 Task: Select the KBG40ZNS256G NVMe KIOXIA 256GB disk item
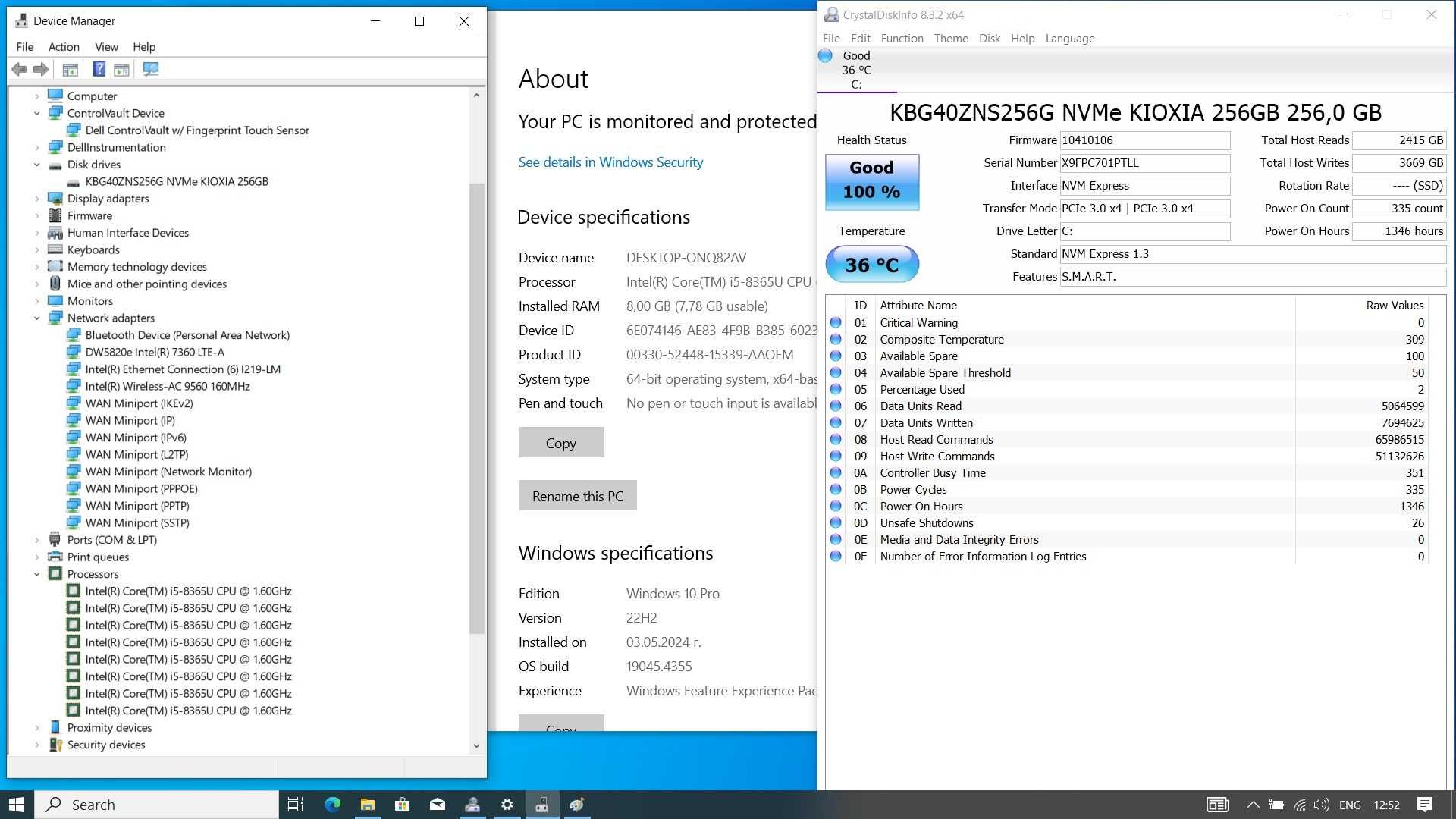176,181
